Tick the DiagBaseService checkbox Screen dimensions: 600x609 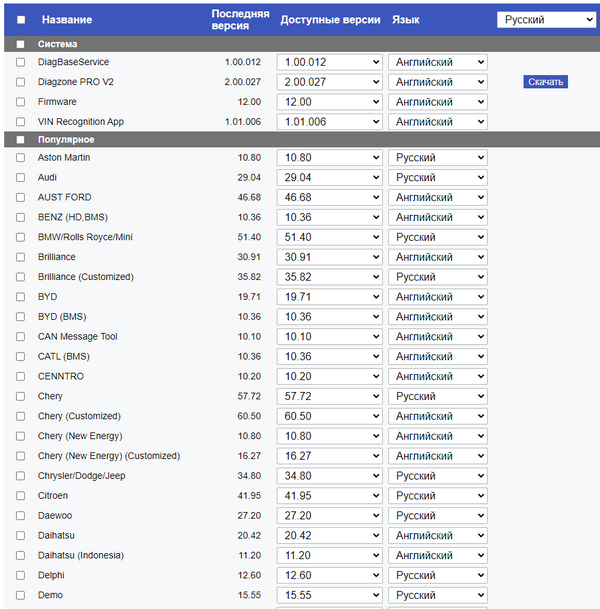[x=20, y=62]
